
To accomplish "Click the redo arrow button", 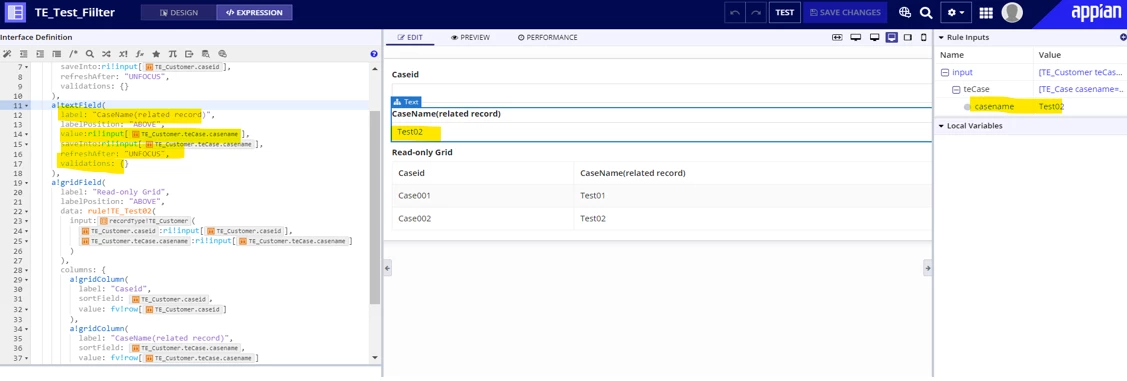I will click(x=756, y=12).
